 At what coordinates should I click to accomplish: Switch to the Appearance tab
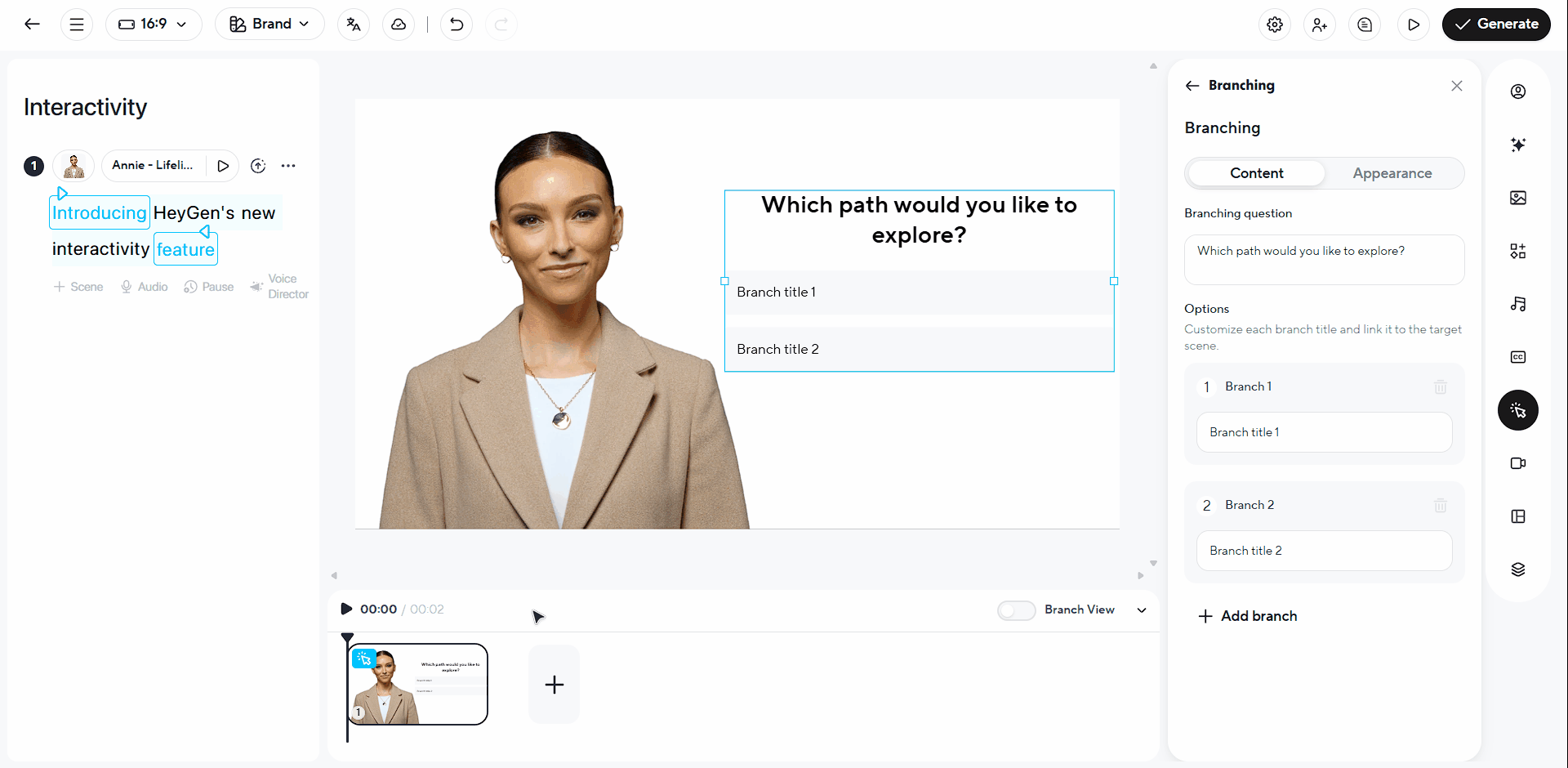(x=1392, y=173)
